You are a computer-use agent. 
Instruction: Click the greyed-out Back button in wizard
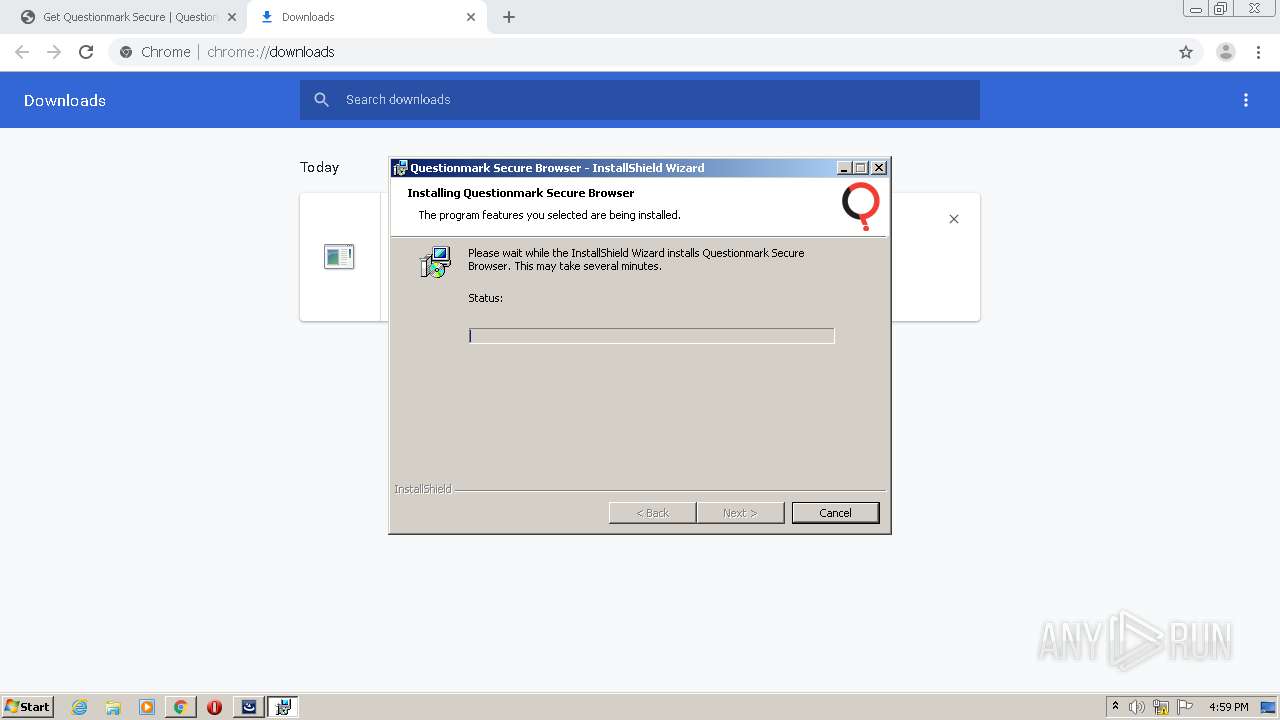pos(652,513)
